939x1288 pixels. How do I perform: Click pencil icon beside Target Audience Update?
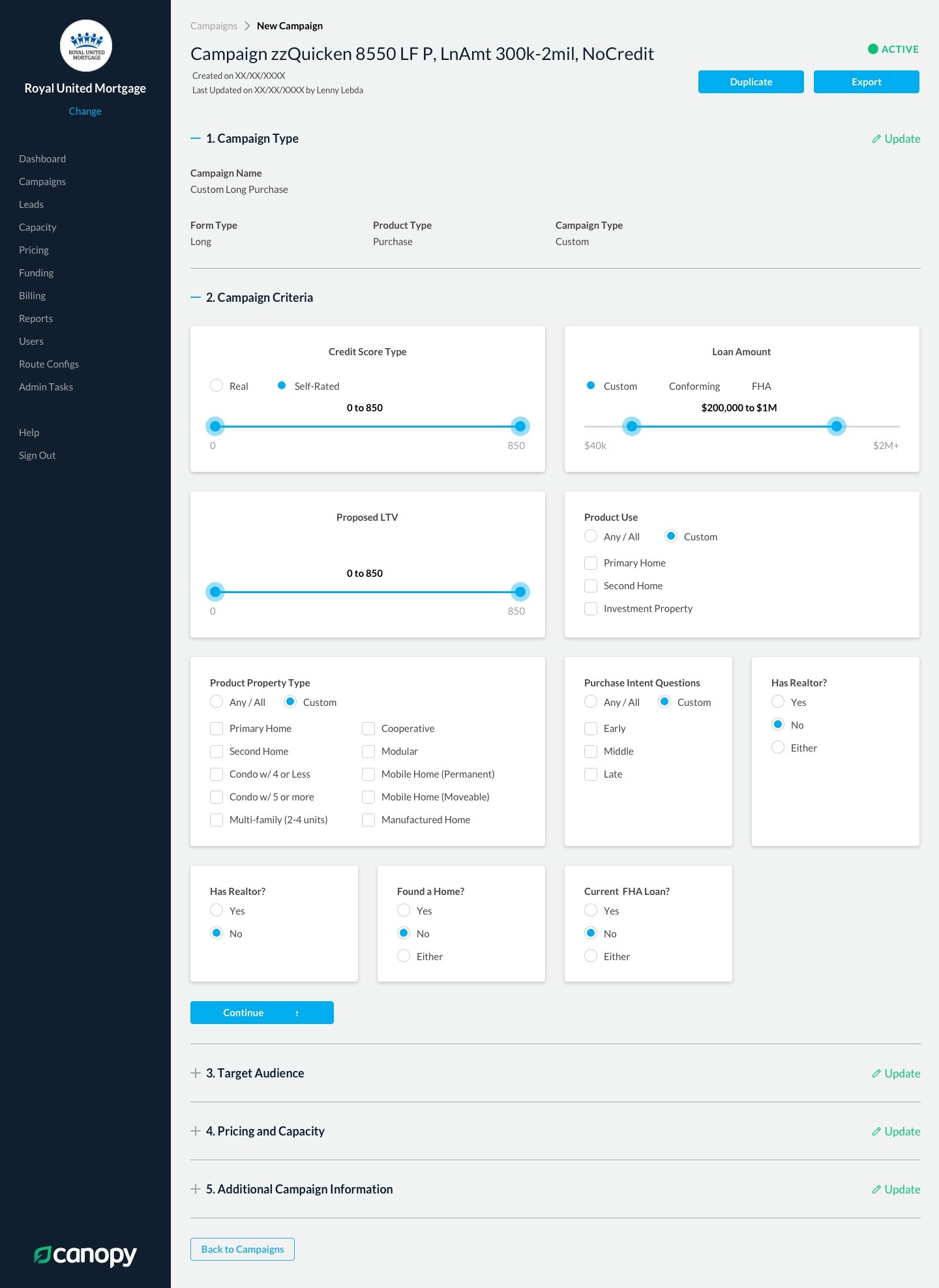[876, 1074]
